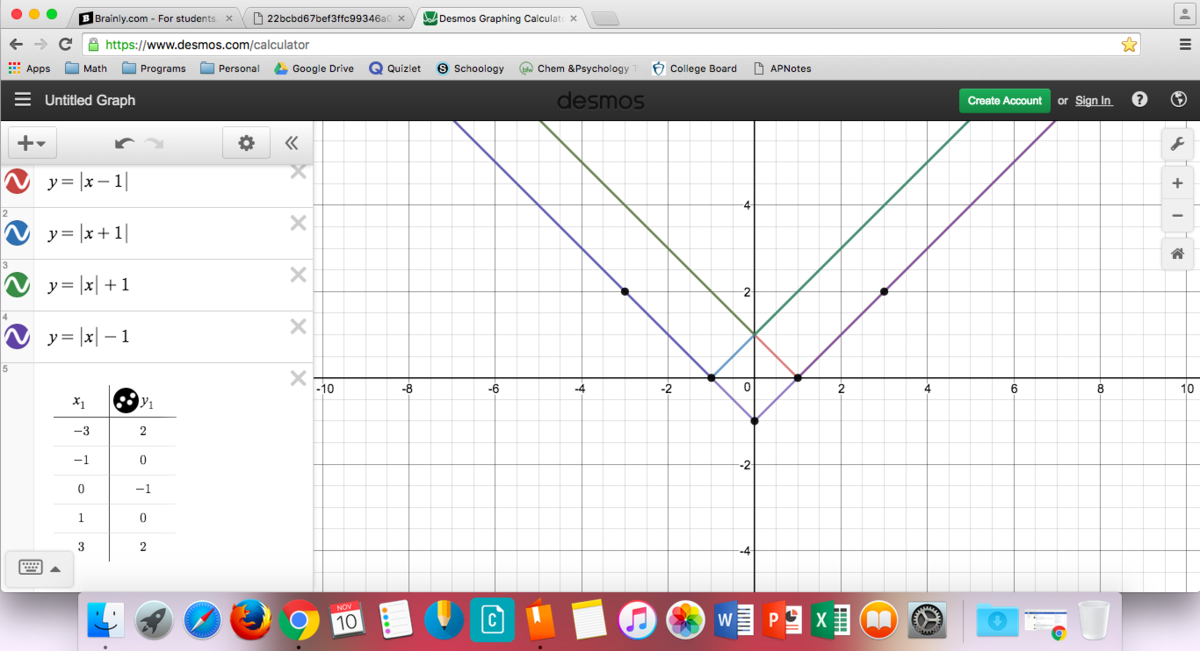The image size is (1200, 651).
Task: Click the x1 table column header
Action: point(80,401)
